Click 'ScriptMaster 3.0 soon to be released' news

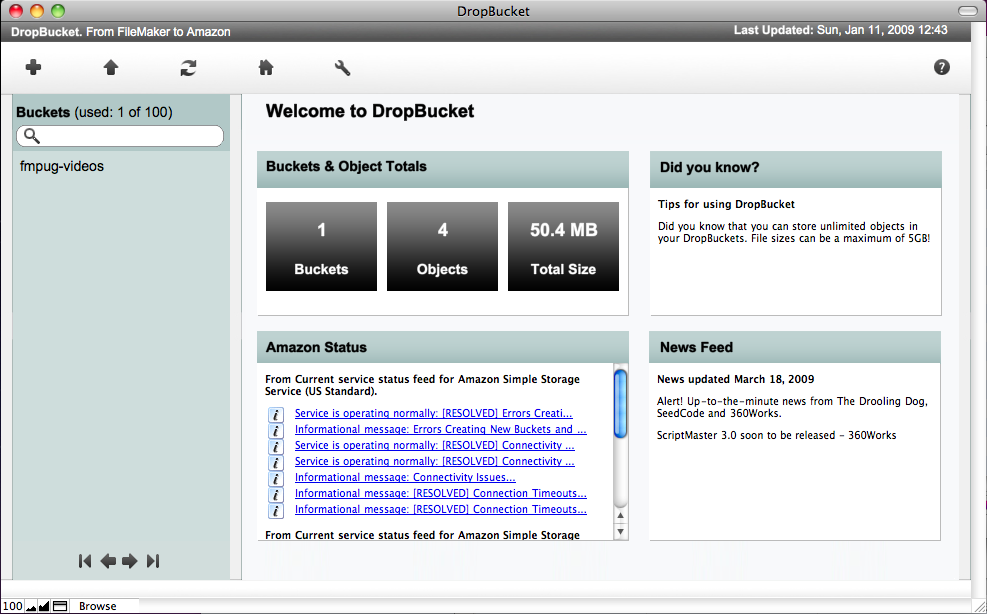click(x=777, y=435)
